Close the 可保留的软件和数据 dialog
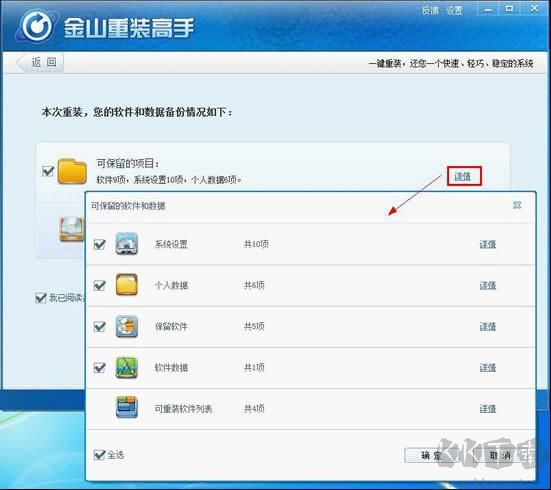This screenshot has width=551, height=490. click(517, 205)
